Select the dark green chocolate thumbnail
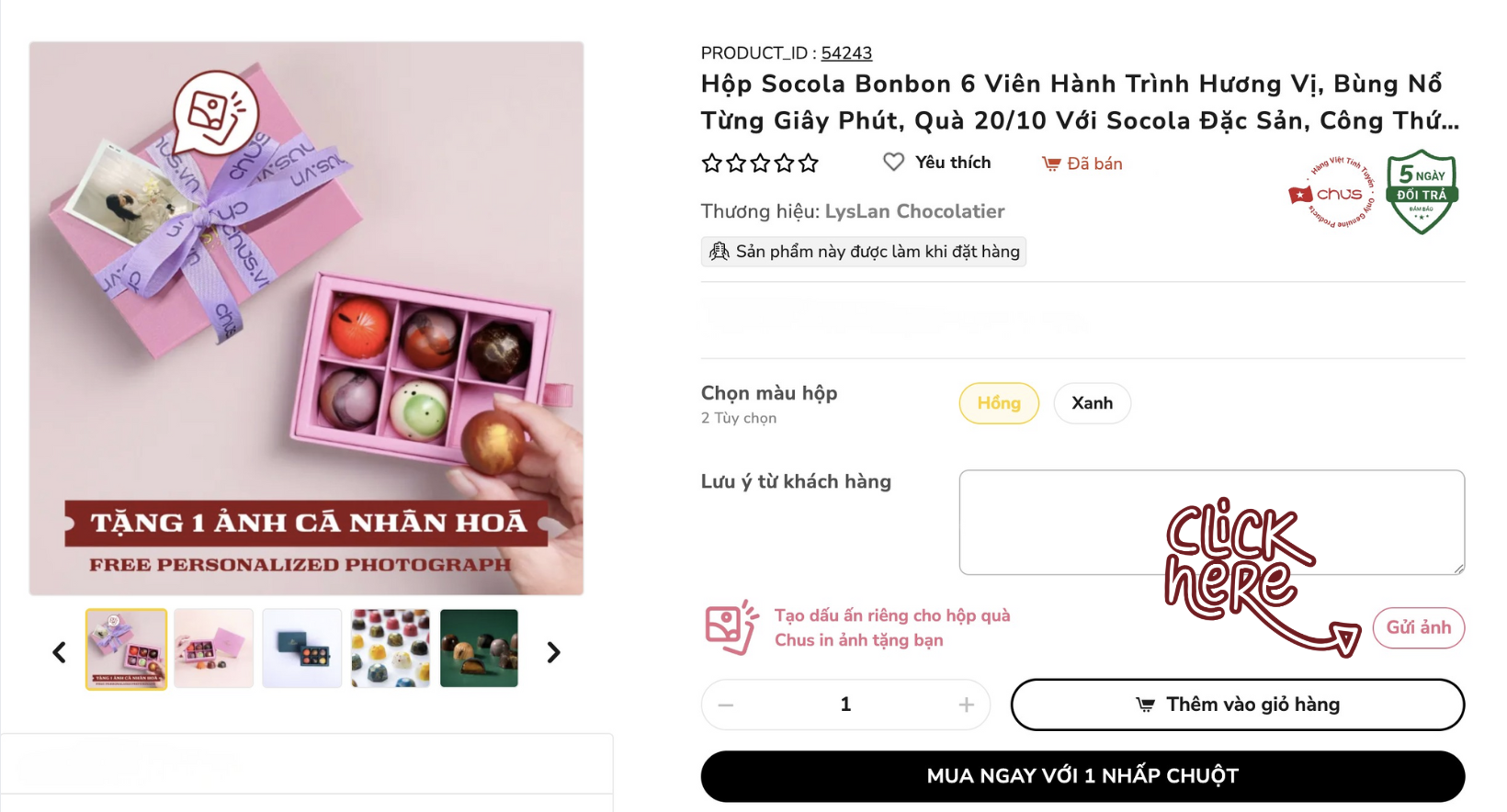The width and height of the screenshot is (1507, 812). [x=479, y=648]
